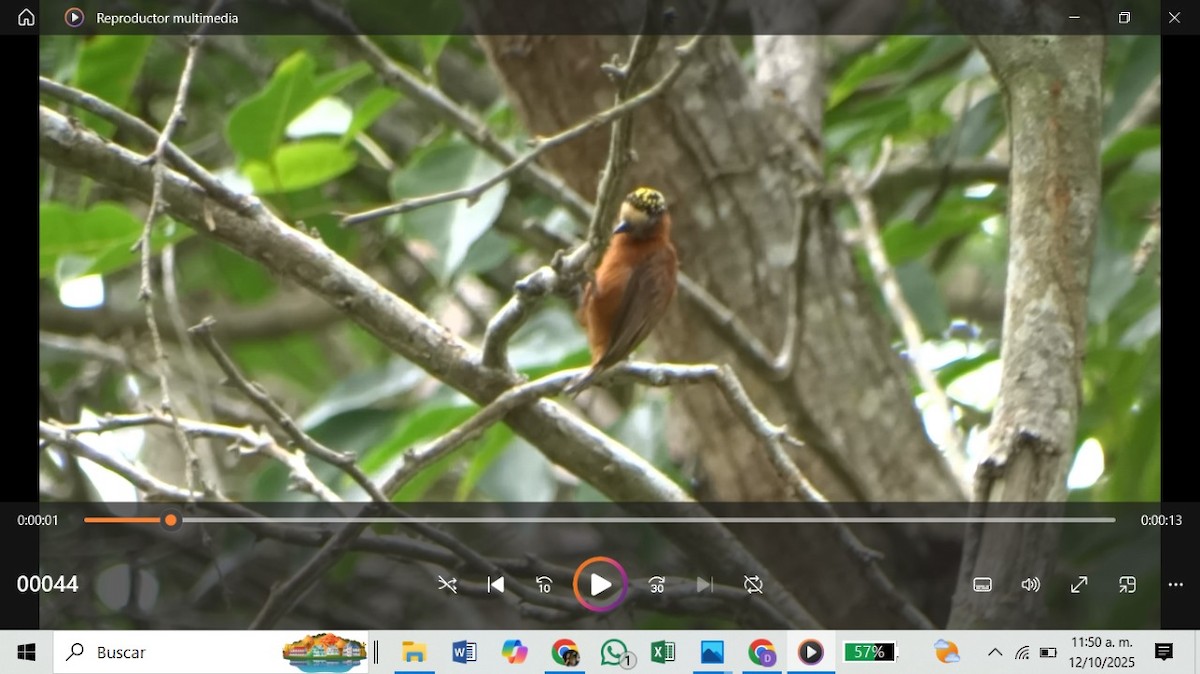Open Windows Start menu

pyautogui.click(x=26, y=652)
